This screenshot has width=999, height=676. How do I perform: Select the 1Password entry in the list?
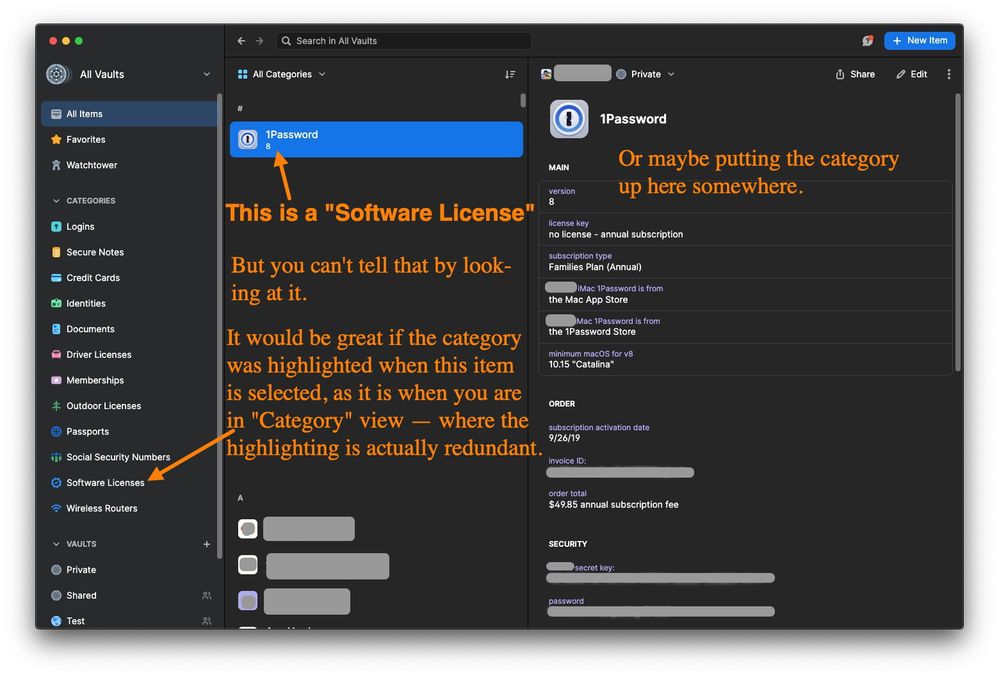click(x=376, y=140)
